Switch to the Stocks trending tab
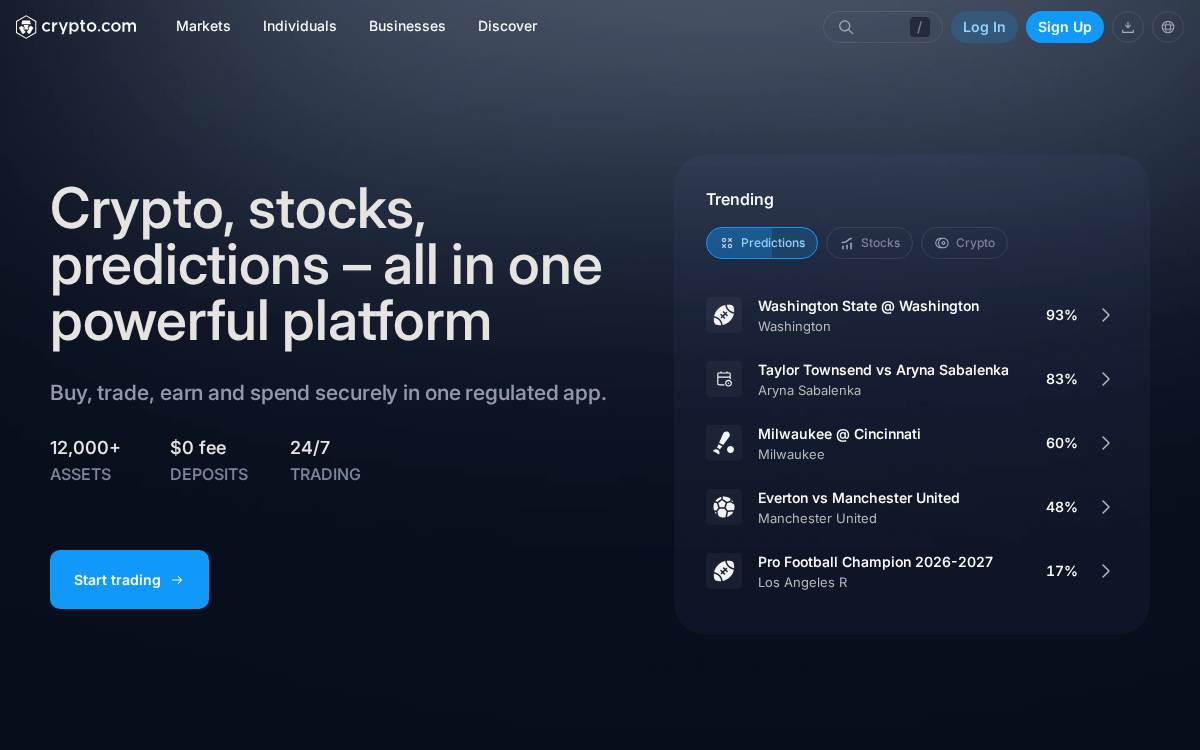1200x750 pixels. (x=869, y=243)
